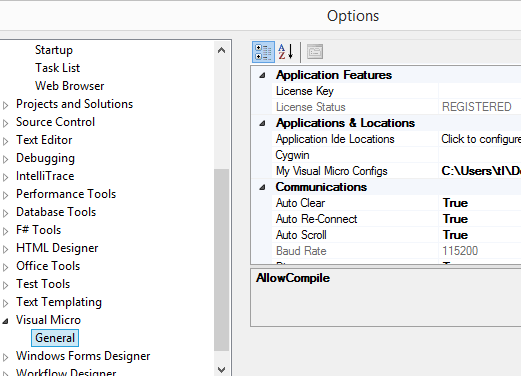Select the Cygwin property name
Viewport: 521px width, 376px height.
pos(292,155)
